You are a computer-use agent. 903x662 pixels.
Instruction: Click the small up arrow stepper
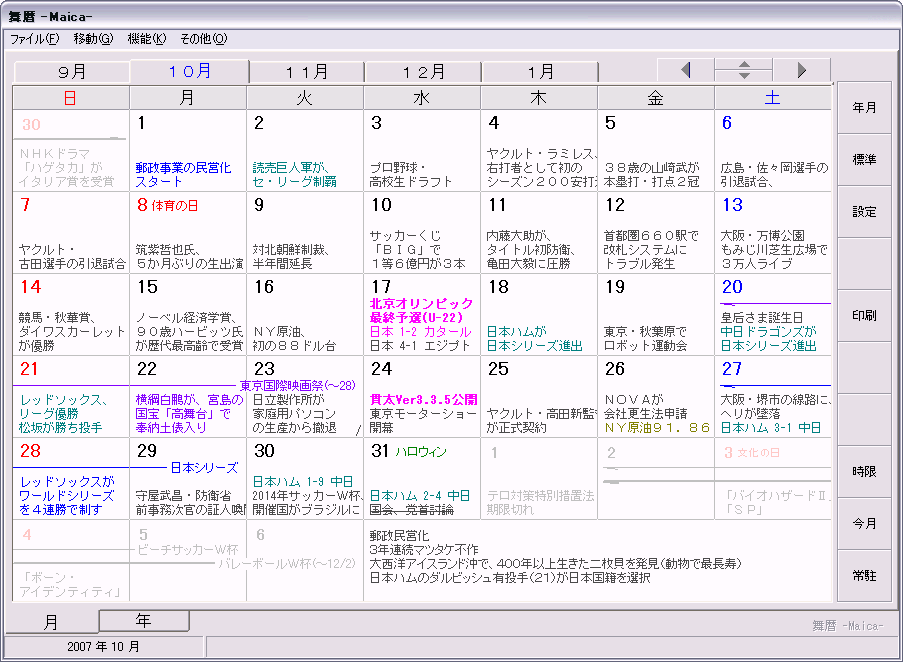click(x=743, y=65)
